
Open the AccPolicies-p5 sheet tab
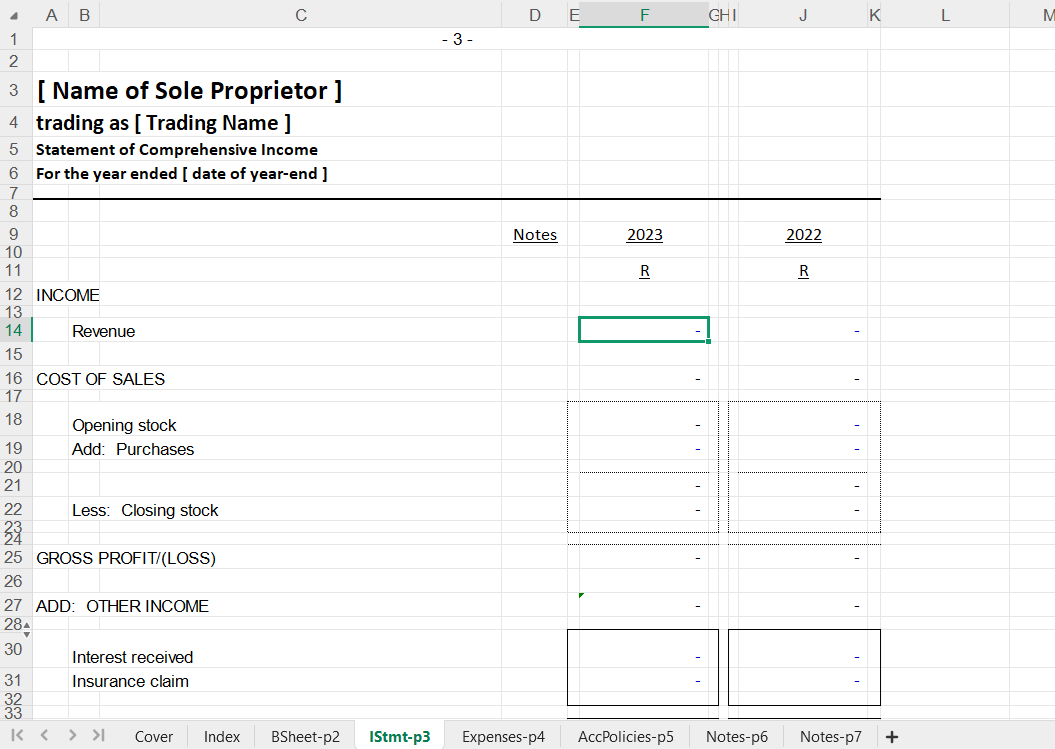click(x=626, y=737)
